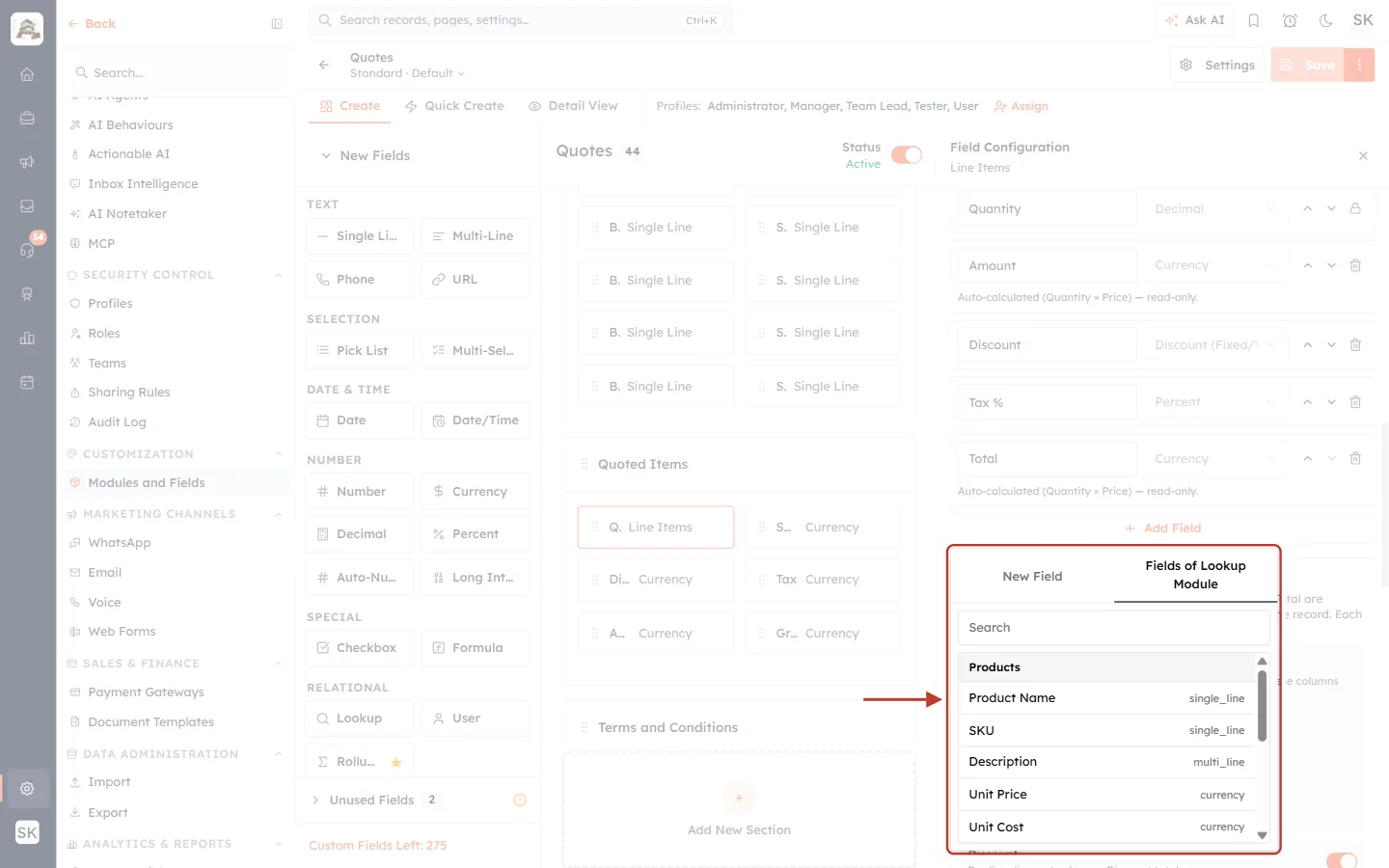Collapse the sidebar panel icon next to Back
This screenshot has width=1389, height=868.
277,24
